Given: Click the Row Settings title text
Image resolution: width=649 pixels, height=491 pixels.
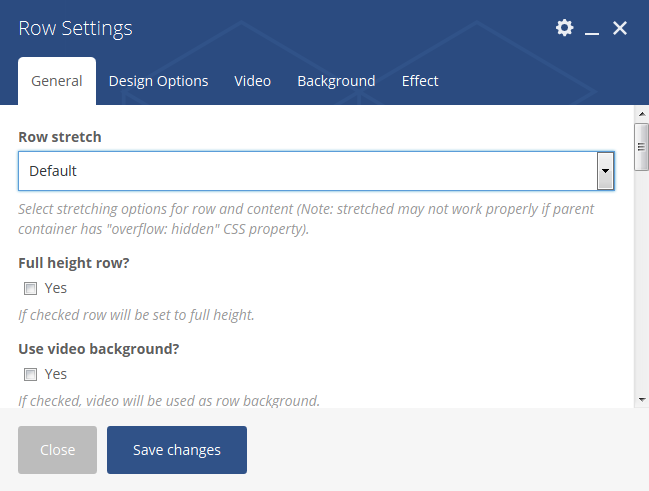Looking at the screenshot, I should (75, 28).
